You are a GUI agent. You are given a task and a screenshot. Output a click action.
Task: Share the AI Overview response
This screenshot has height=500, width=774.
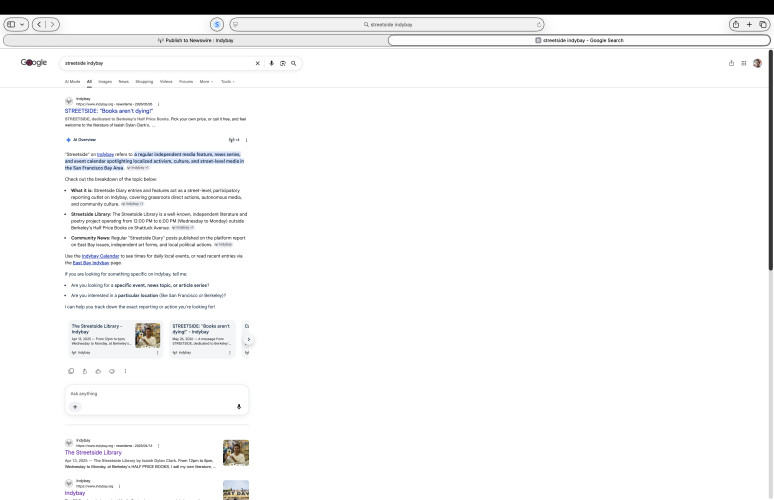[84, 371]
